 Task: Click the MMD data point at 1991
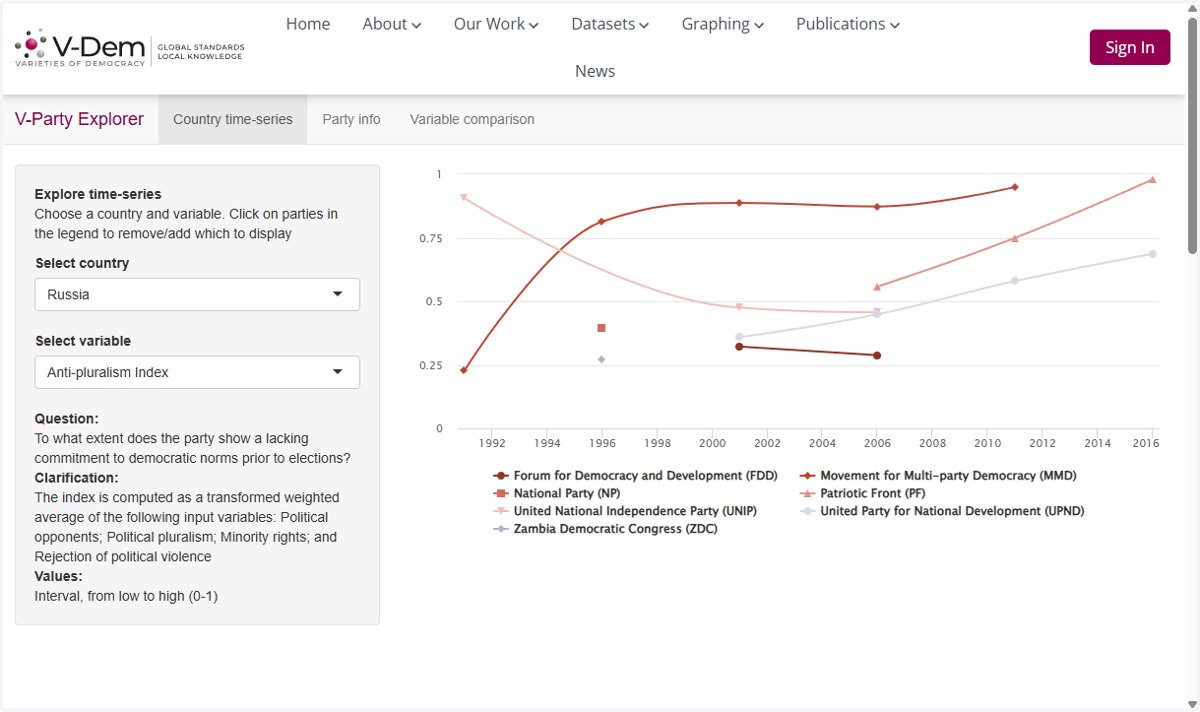(x=463, y=370)
